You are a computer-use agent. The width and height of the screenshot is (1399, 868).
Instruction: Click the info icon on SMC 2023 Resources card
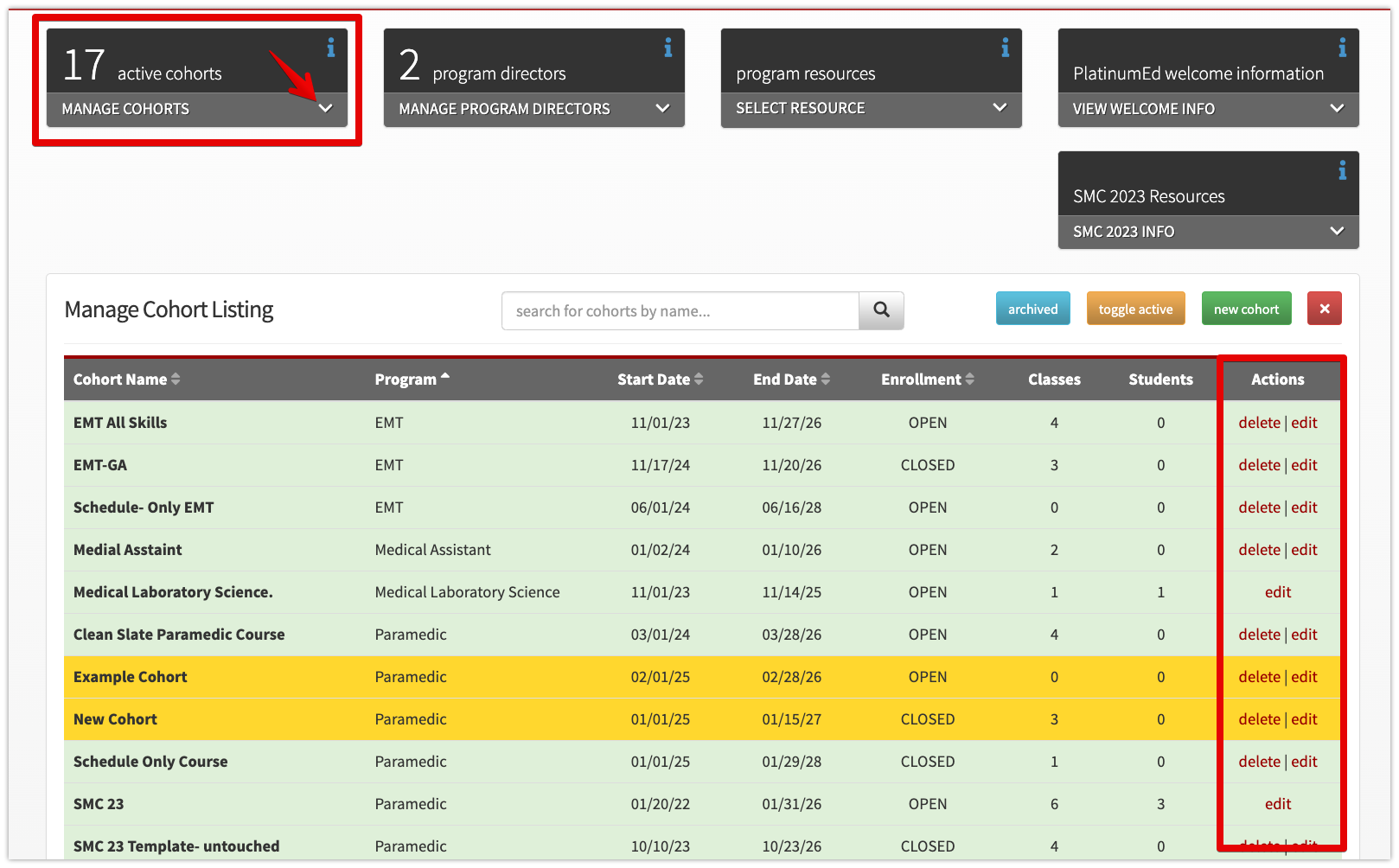pyautogui.click(x=1342, y=171)
